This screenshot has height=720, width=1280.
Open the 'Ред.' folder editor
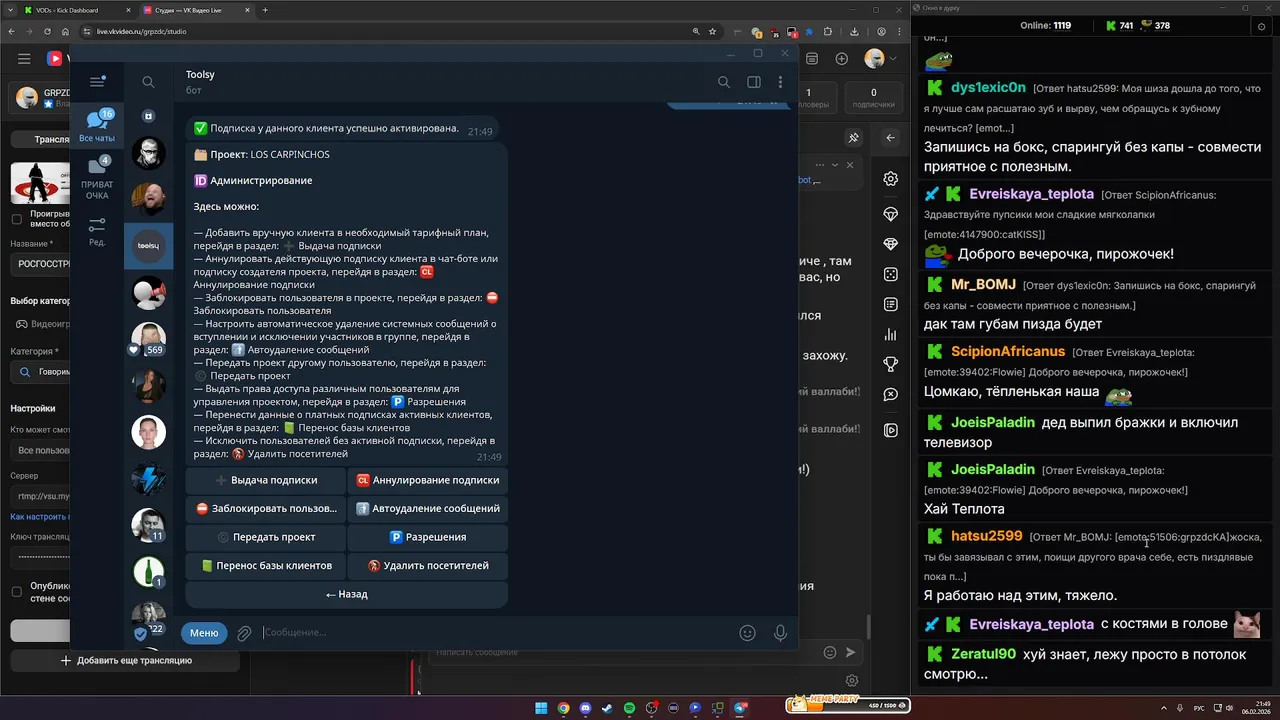coord(97,232)
